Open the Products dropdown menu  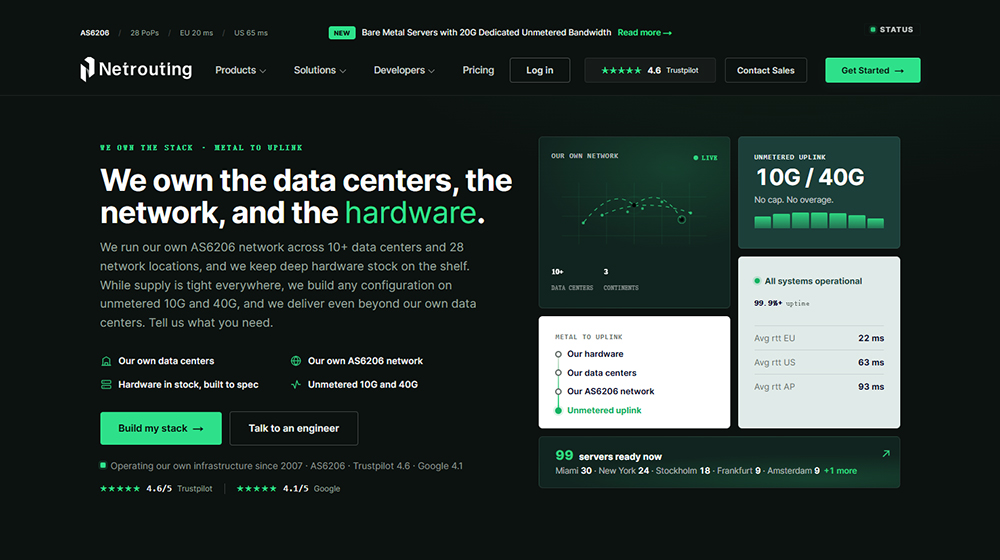point(240,70)
